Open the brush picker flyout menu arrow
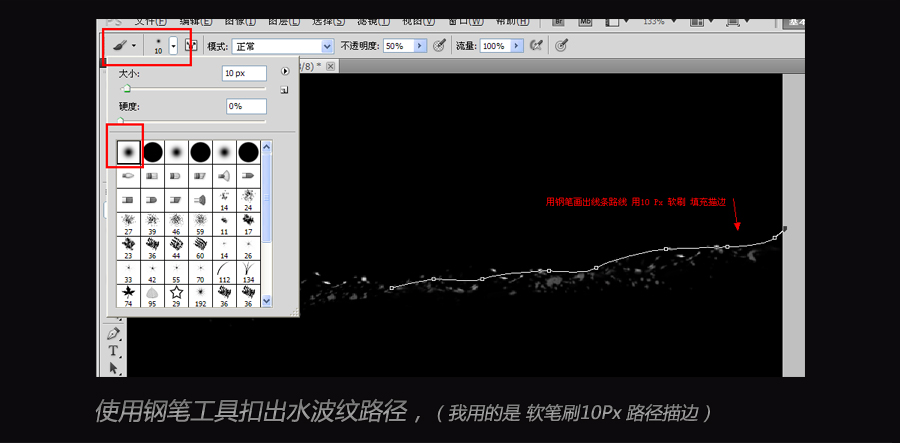This screenshot has height=443, width=900. (x=285, y=71)
